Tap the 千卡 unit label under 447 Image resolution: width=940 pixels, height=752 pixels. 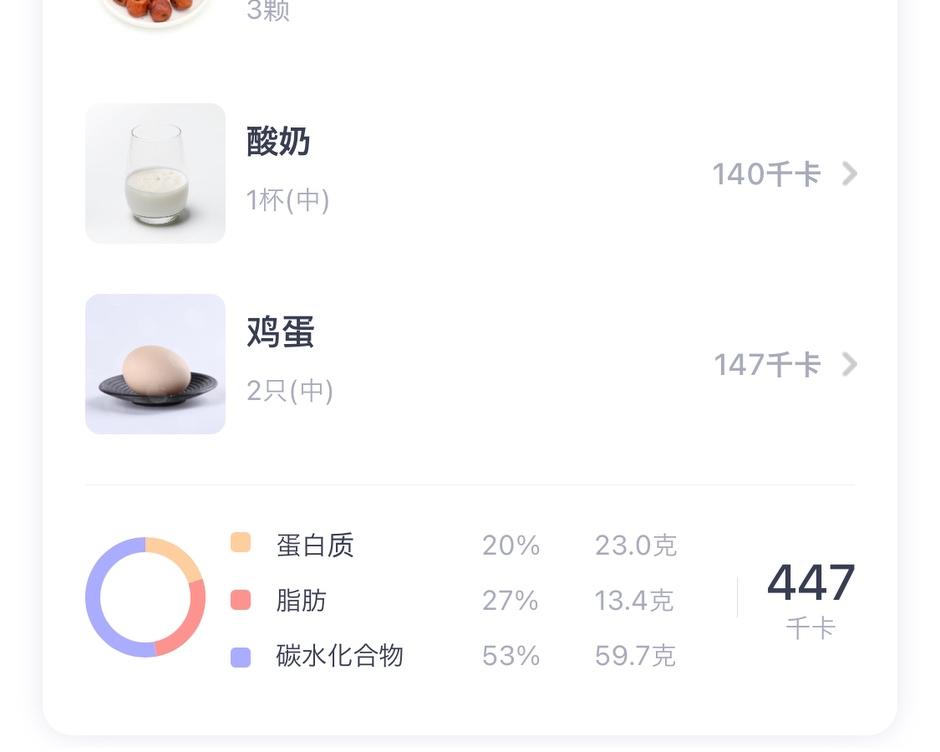pos(811,627)
